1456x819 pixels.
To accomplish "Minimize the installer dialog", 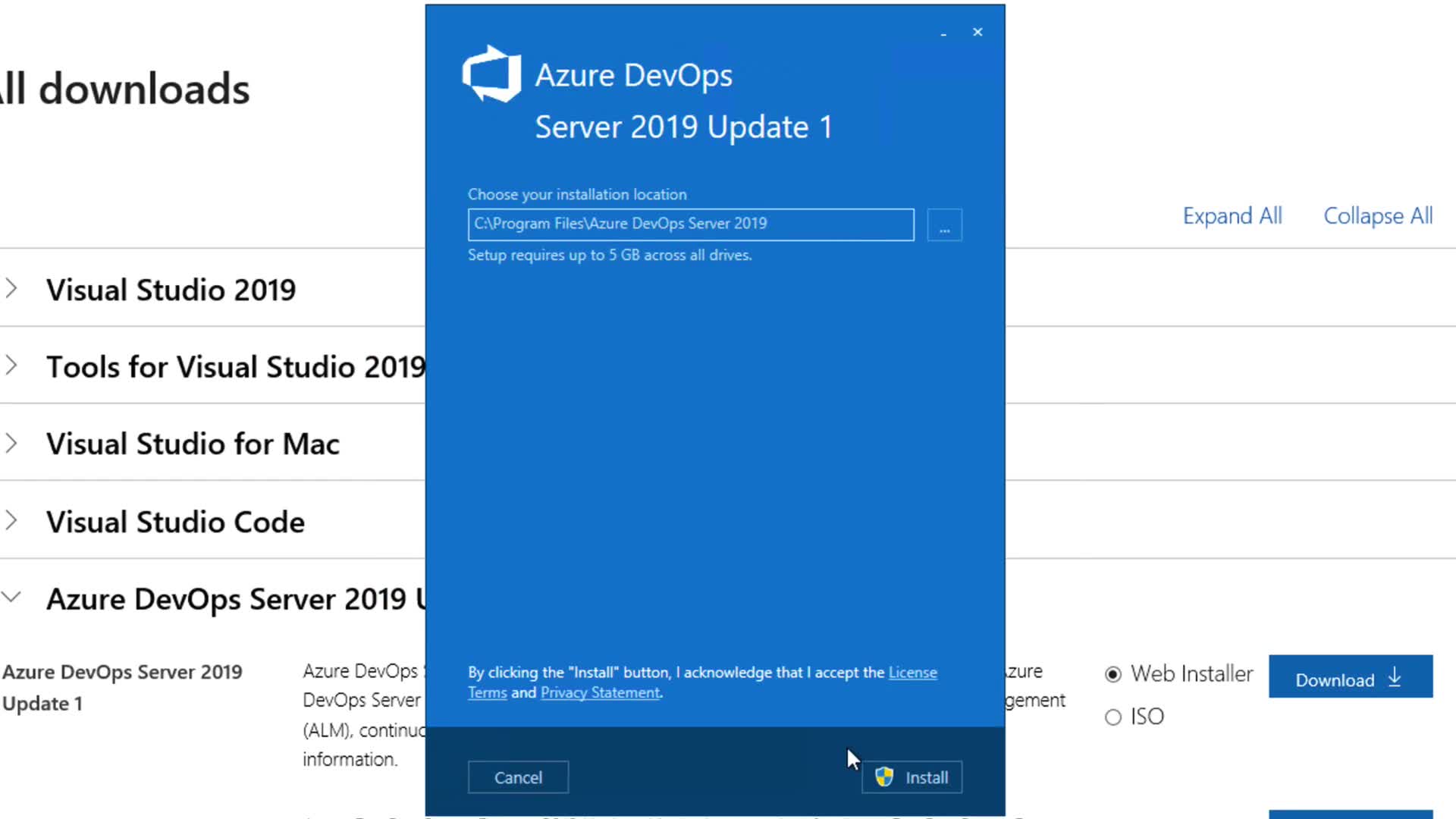I will (x=943, y=33).
